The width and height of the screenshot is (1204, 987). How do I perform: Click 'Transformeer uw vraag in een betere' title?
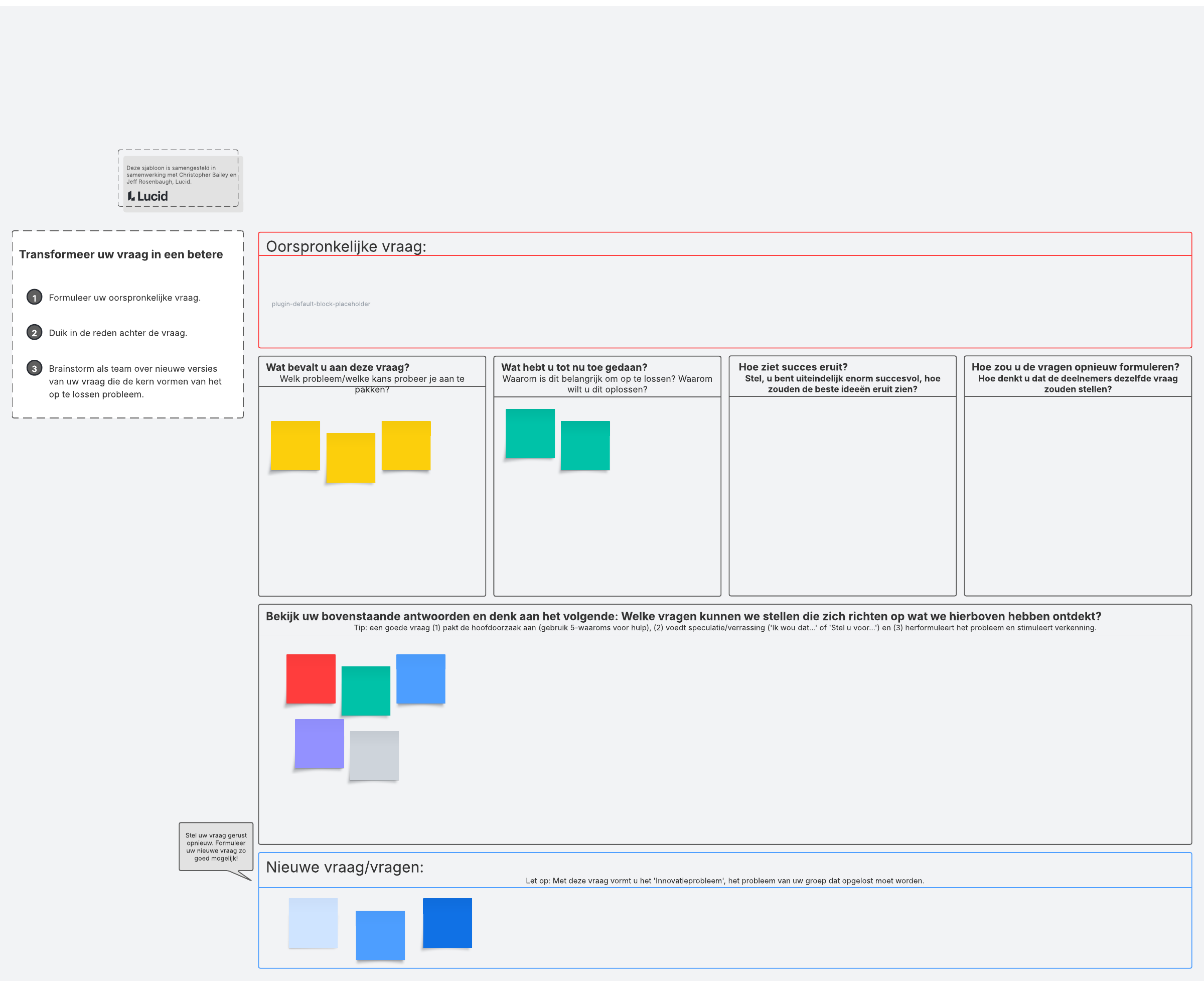click(120, 254)
